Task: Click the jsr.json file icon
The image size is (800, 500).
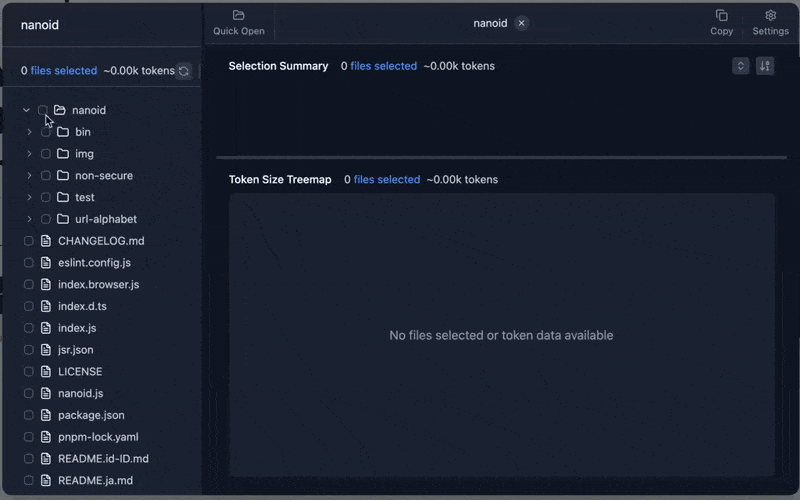Action: 46,350
